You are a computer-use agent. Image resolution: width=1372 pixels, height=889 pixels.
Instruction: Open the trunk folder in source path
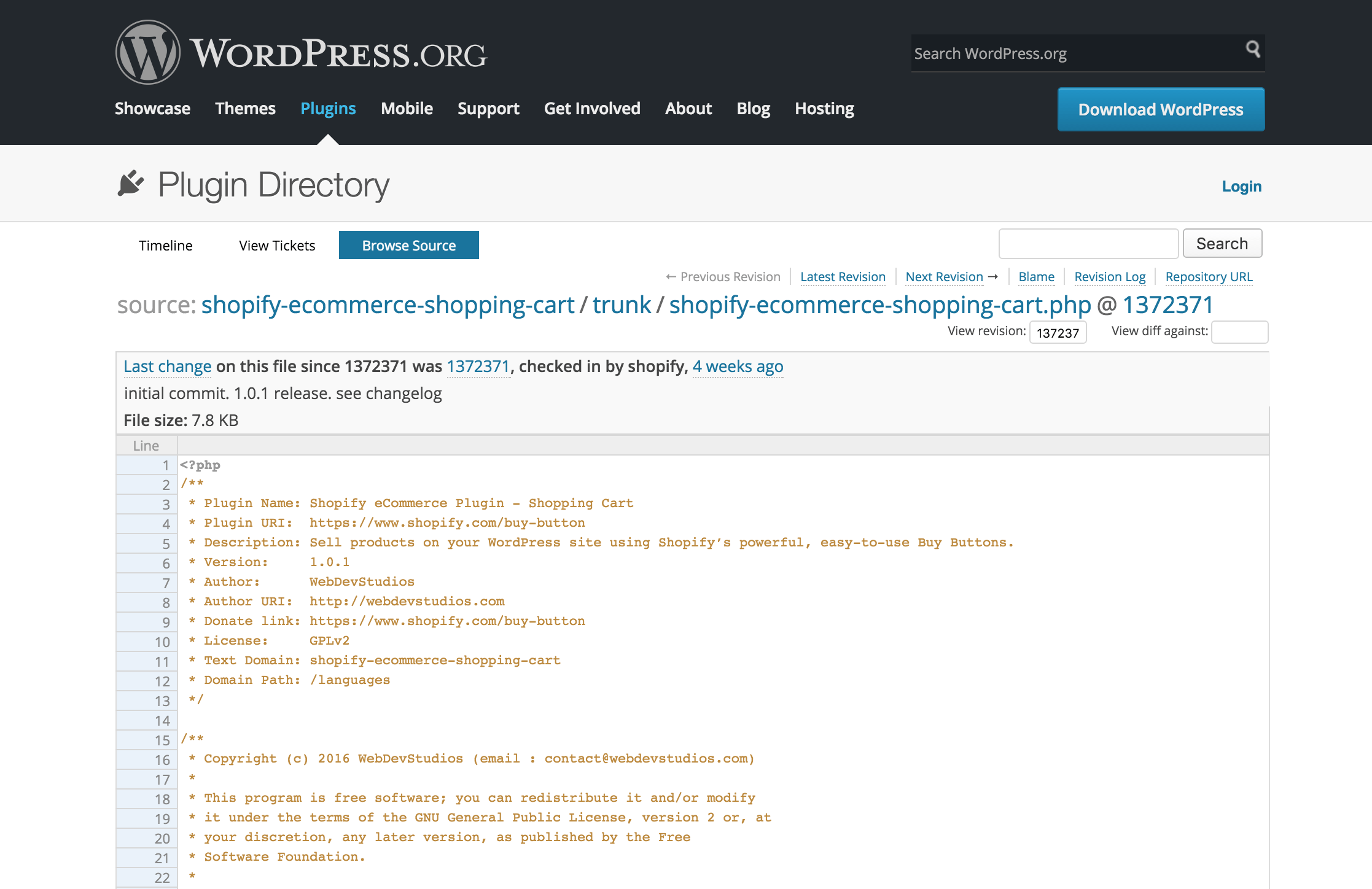(622, 305)
